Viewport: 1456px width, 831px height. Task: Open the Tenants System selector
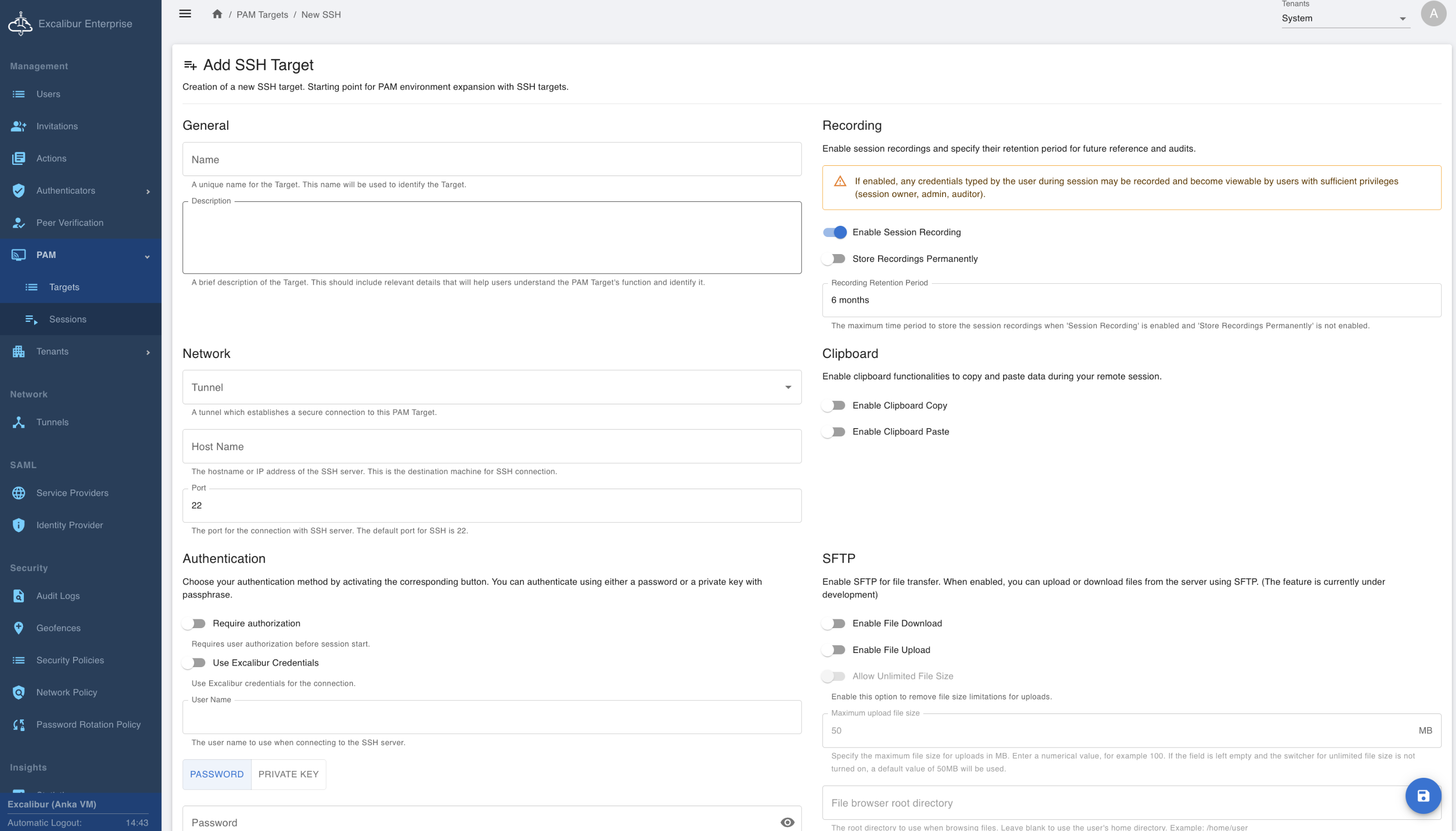[1344, 18]
